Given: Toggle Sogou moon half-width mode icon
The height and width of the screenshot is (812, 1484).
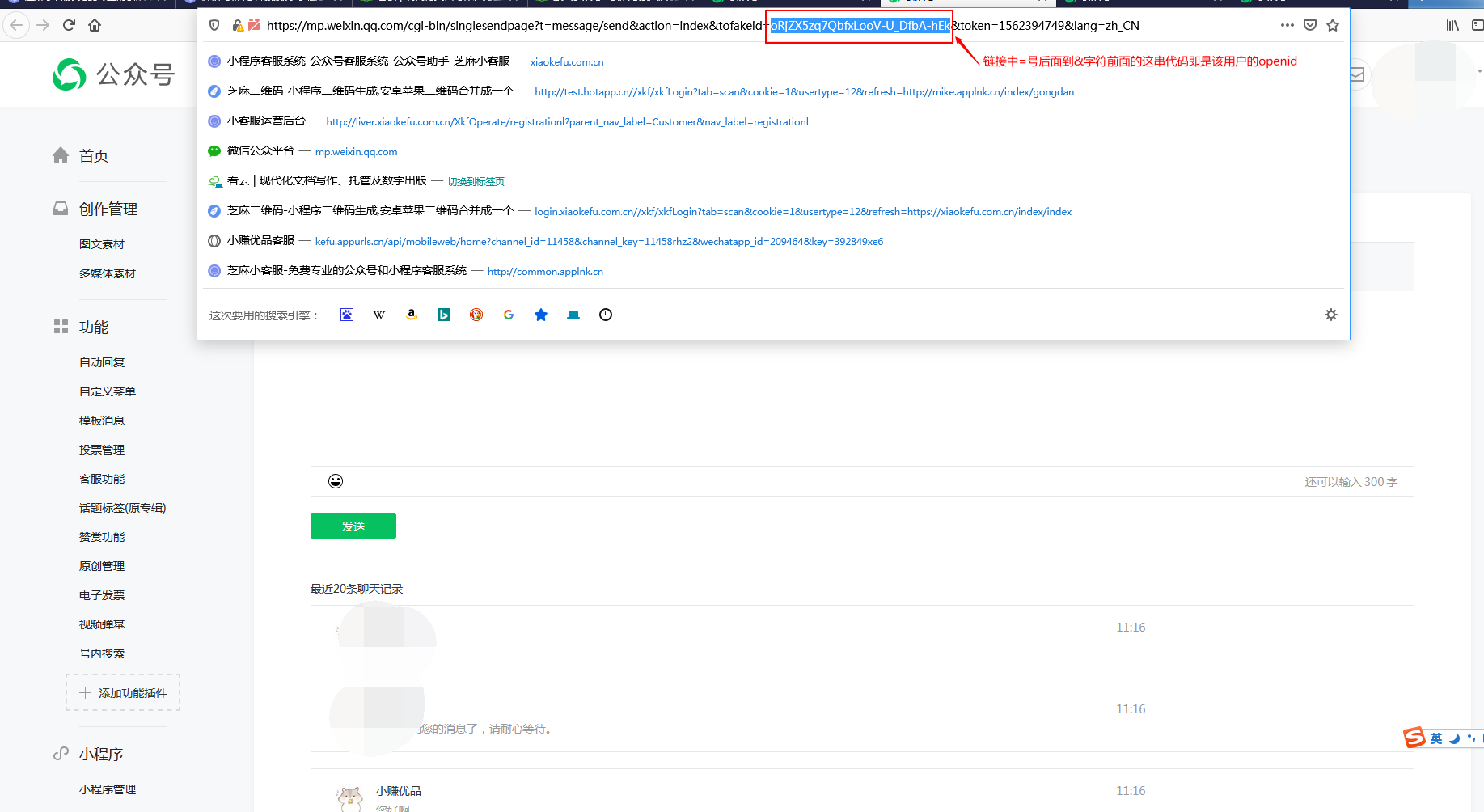Looking at the screenshot, I should [1454, 738].
